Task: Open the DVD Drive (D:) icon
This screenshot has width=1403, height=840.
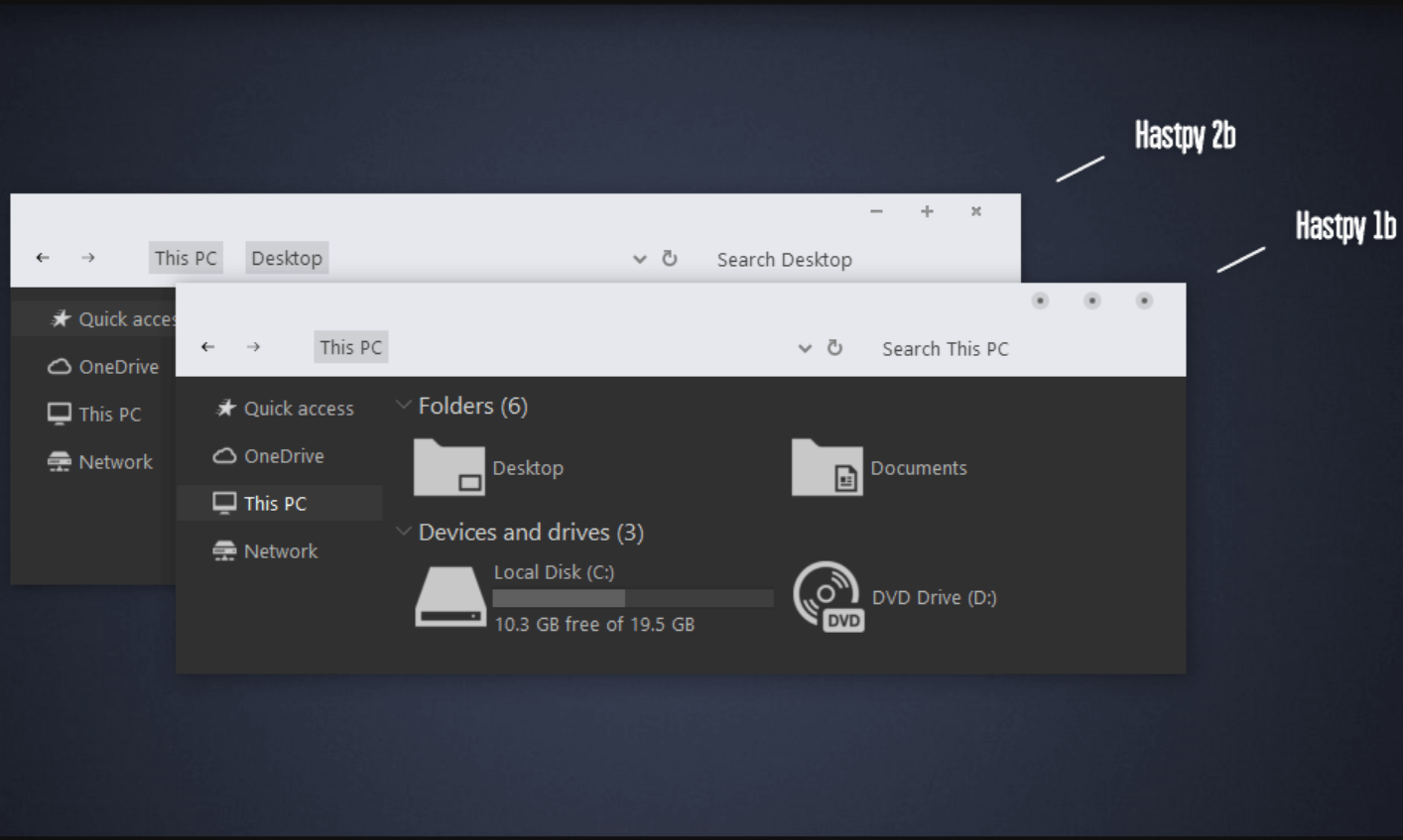Action: [828, 597]
